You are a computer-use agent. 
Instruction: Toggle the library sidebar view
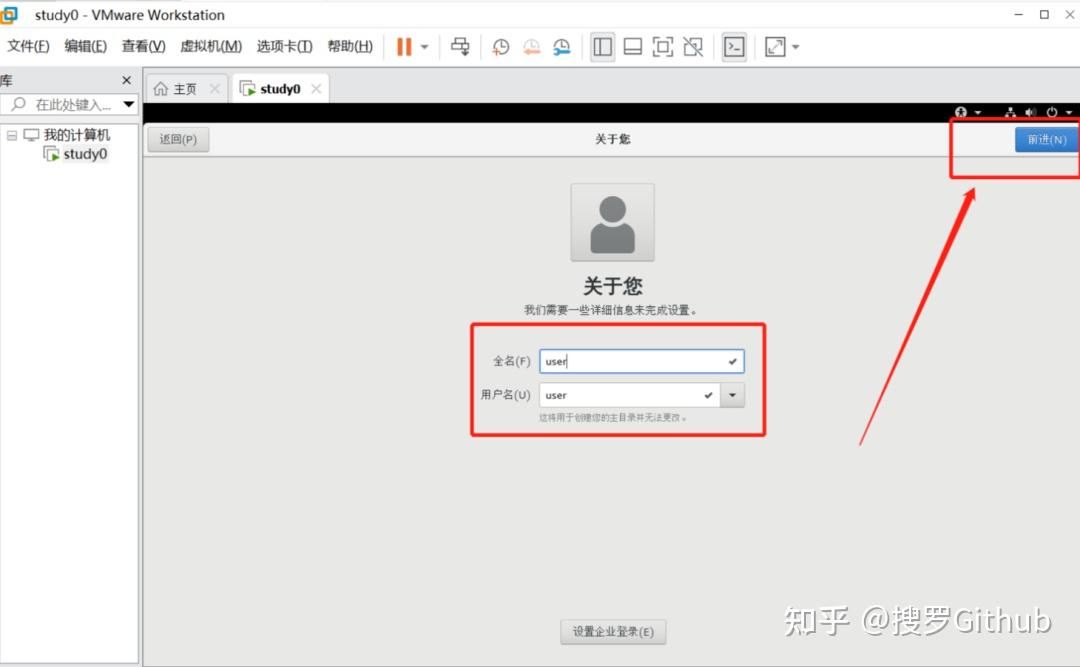[x=602, y=47]
